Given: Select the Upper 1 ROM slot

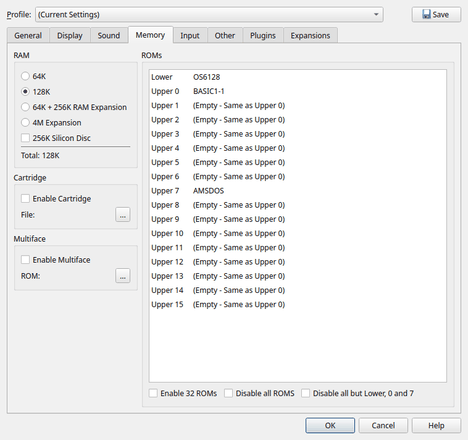Looking at the screenshot, I should (x=297, y=106).
